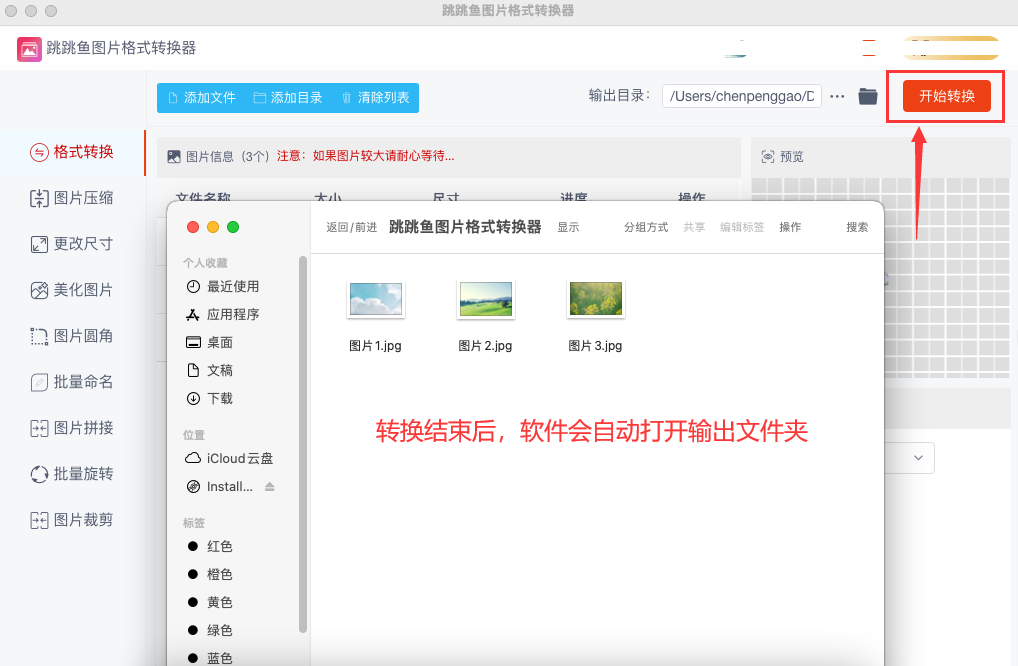Image resolution: width=1018 pixels, height=666 pixels.
Task: Open the 分组方式 menu in Finder
Action: (x=646, y=227)
